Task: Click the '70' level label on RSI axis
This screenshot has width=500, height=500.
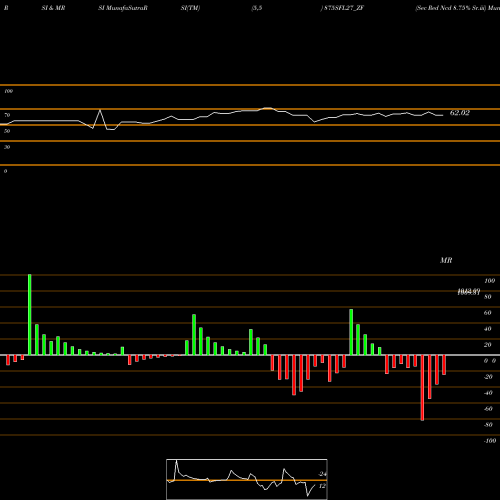Action: [x=7, y=115]
